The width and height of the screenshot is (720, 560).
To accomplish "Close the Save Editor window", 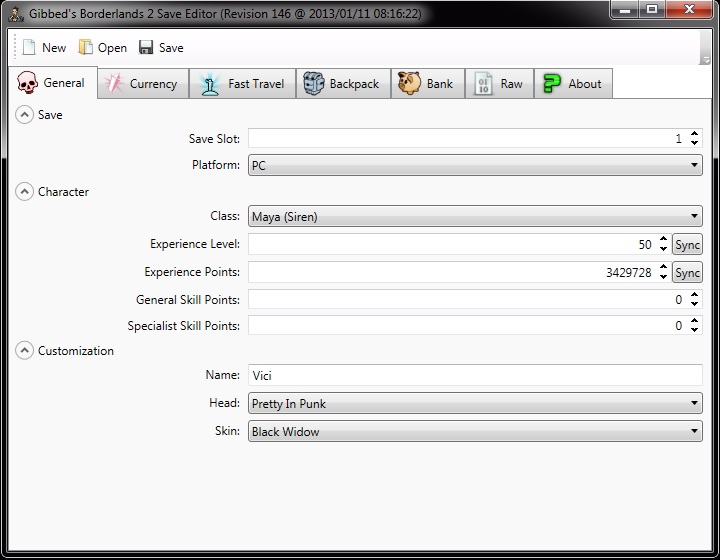I will tap(689, 10).
